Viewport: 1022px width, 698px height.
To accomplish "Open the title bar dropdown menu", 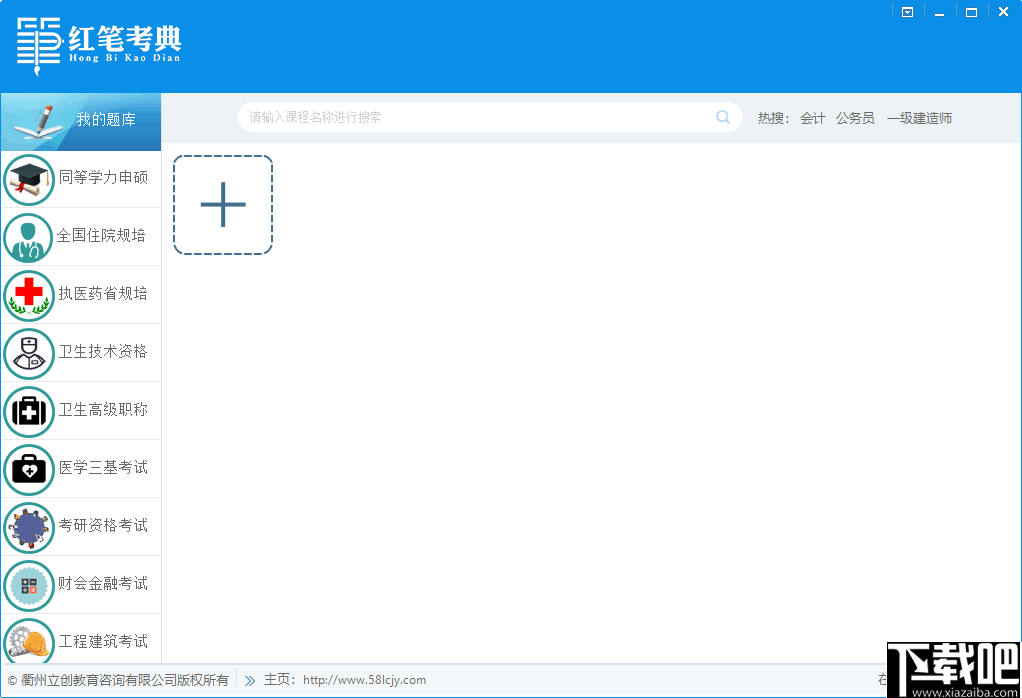I will [907, 11].
